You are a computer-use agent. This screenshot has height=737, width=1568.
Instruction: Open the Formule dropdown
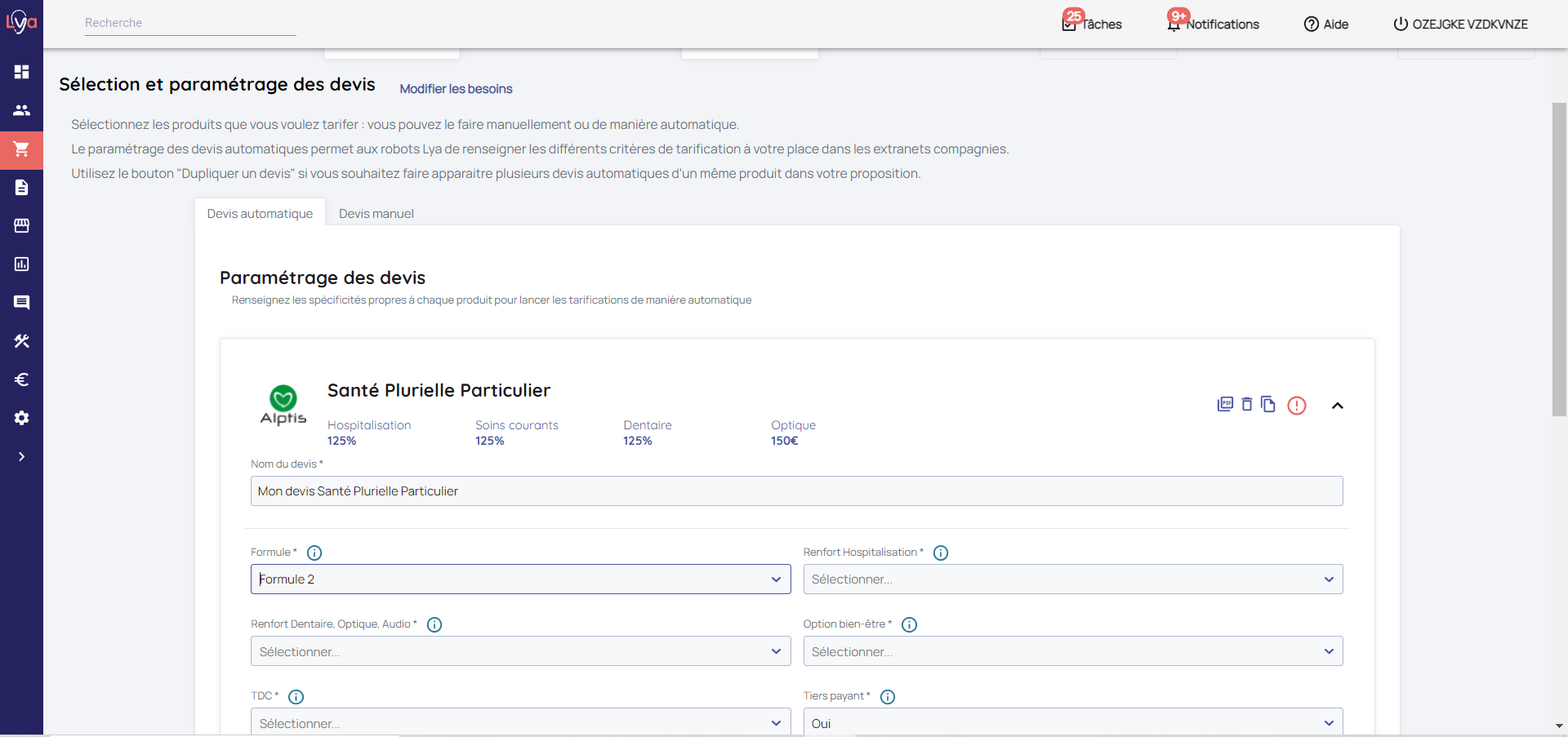520,579
